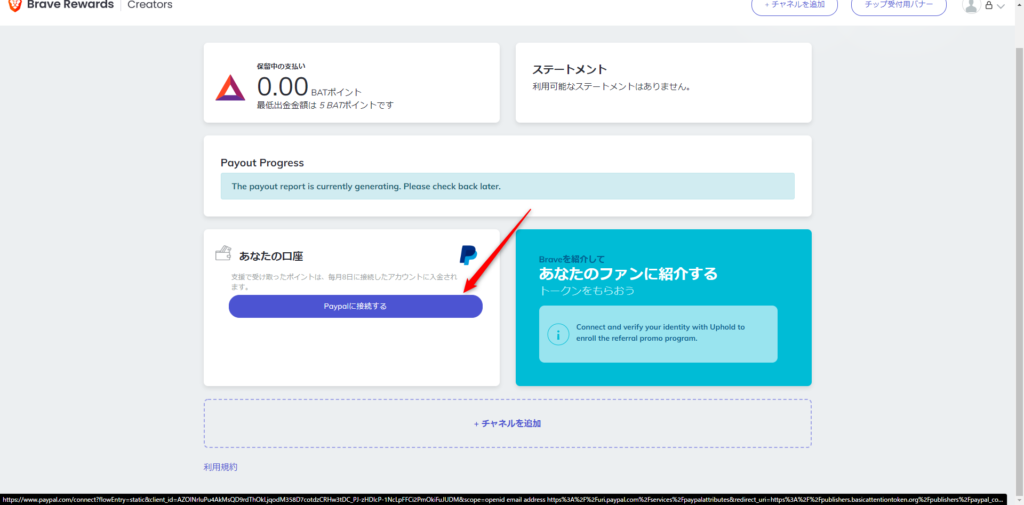Click the 0.00 BAT balance amount
The height and width of the screenshot is (505, 1024).
282,88
